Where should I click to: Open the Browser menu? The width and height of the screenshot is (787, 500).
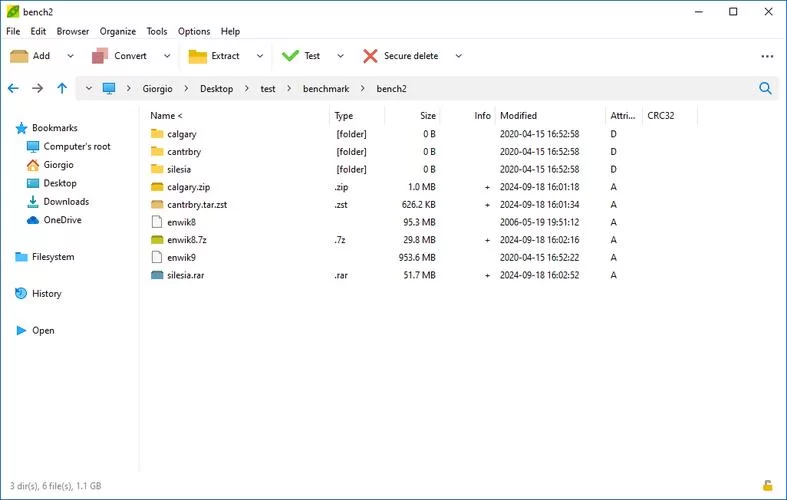(73, 31)
